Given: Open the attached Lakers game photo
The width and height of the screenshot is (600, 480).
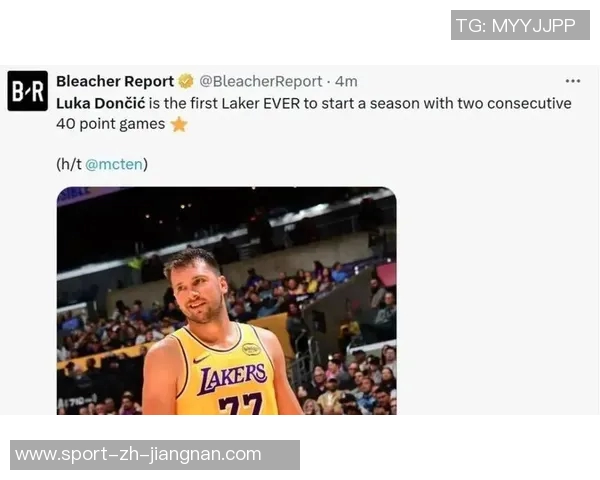Looking at the screenshot, I should [x=227, y=301].
